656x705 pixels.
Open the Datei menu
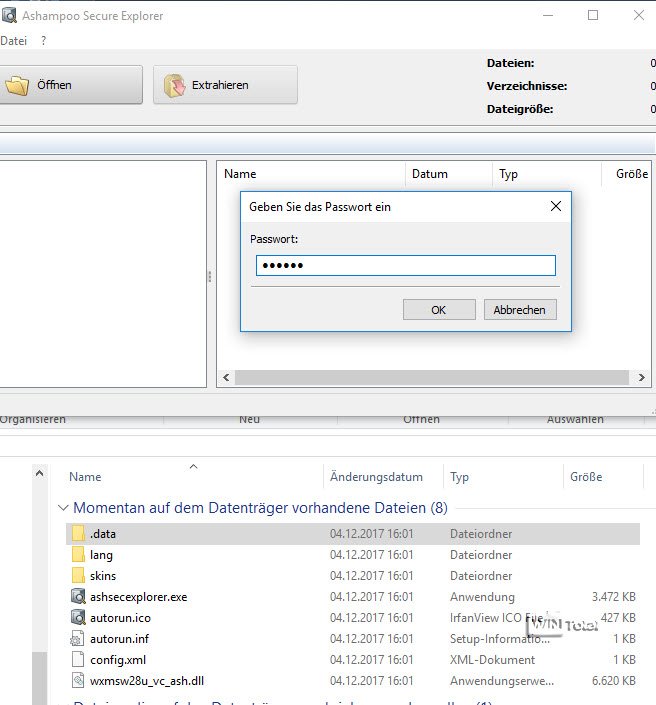13,41
